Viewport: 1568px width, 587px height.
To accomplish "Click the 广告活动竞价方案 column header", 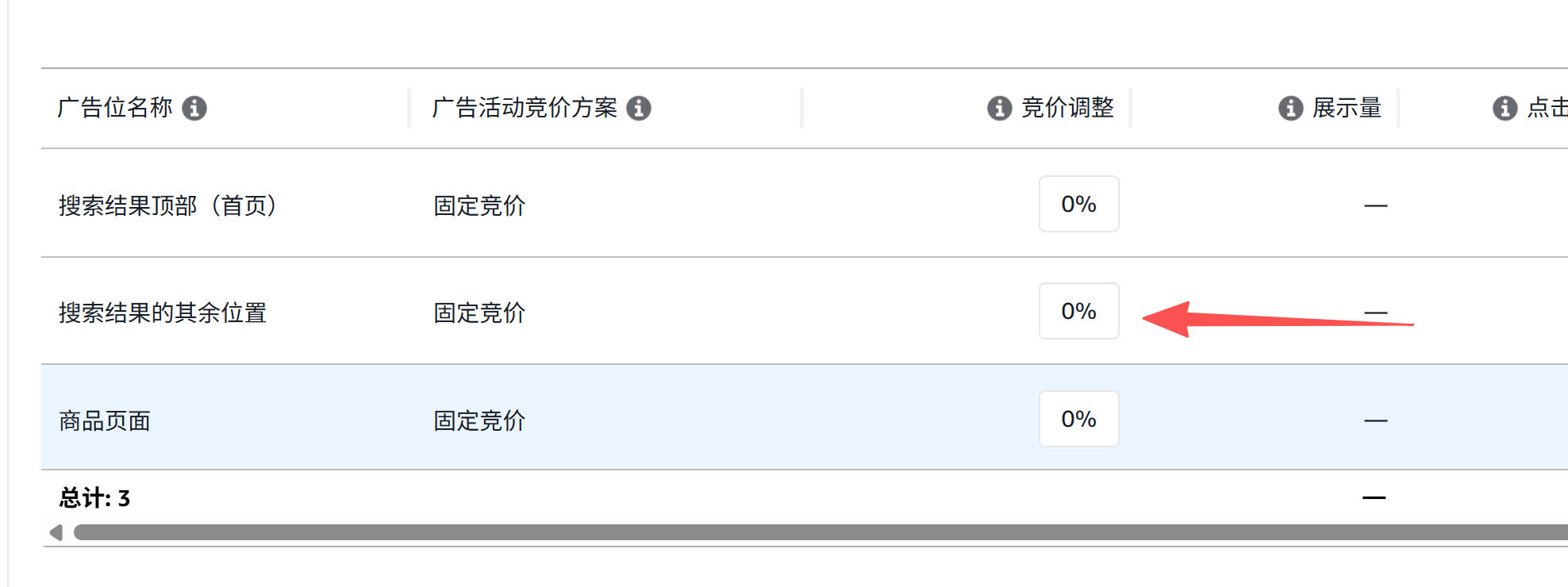I will (x=525, y=108).
